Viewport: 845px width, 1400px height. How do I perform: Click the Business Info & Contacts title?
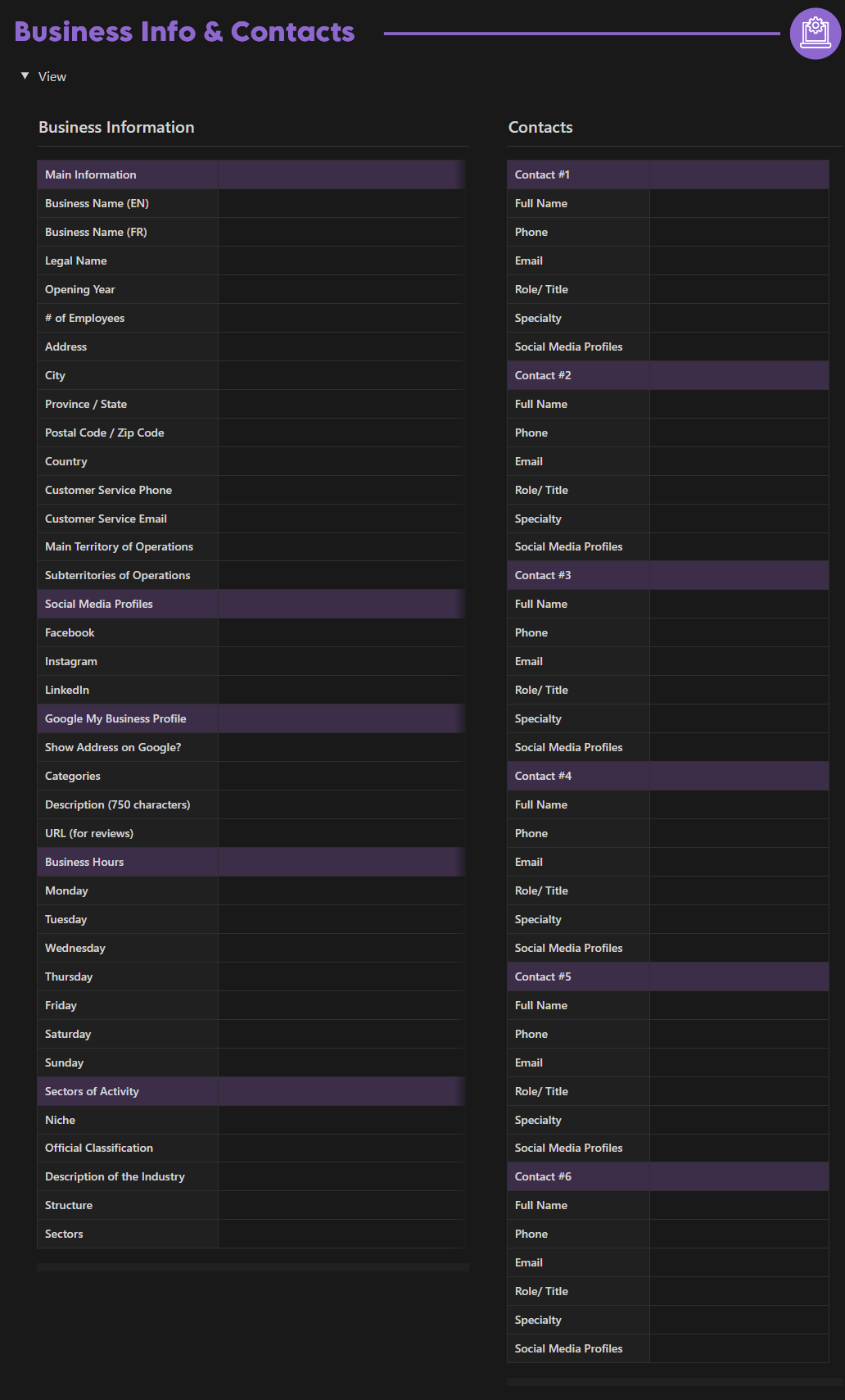coord(184,31)
